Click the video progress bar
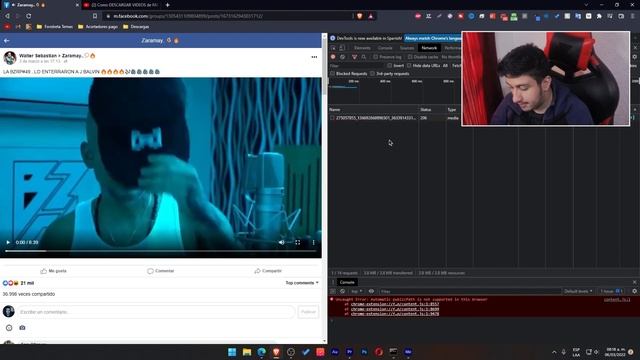640x360 pixels. (160, 251)
